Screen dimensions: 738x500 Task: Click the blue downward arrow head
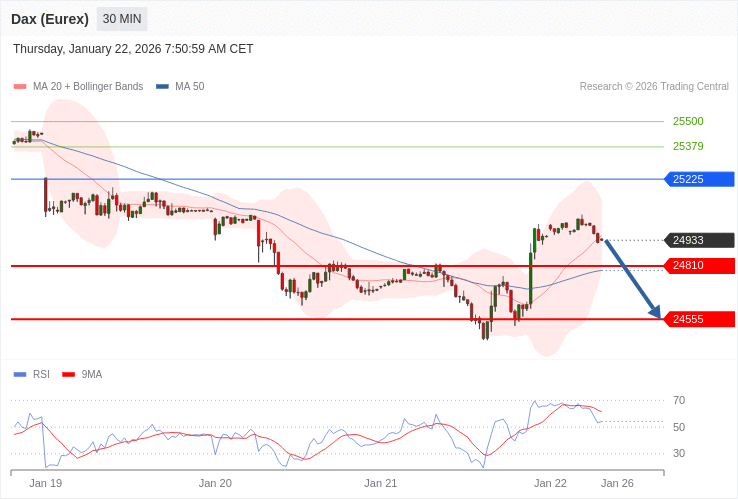pos(655,312)
